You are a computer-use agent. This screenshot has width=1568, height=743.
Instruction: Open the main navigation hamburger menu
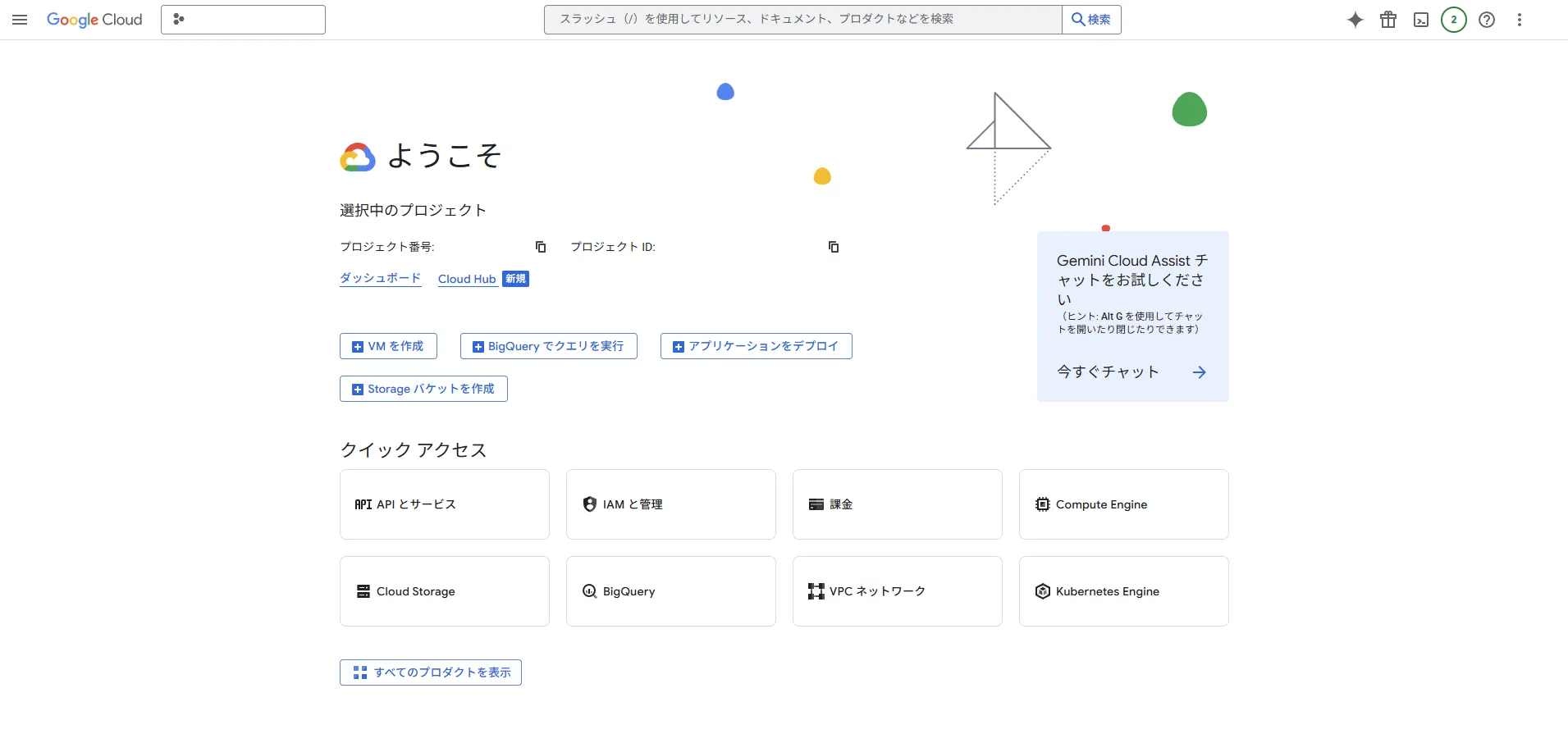coord(20,20)
